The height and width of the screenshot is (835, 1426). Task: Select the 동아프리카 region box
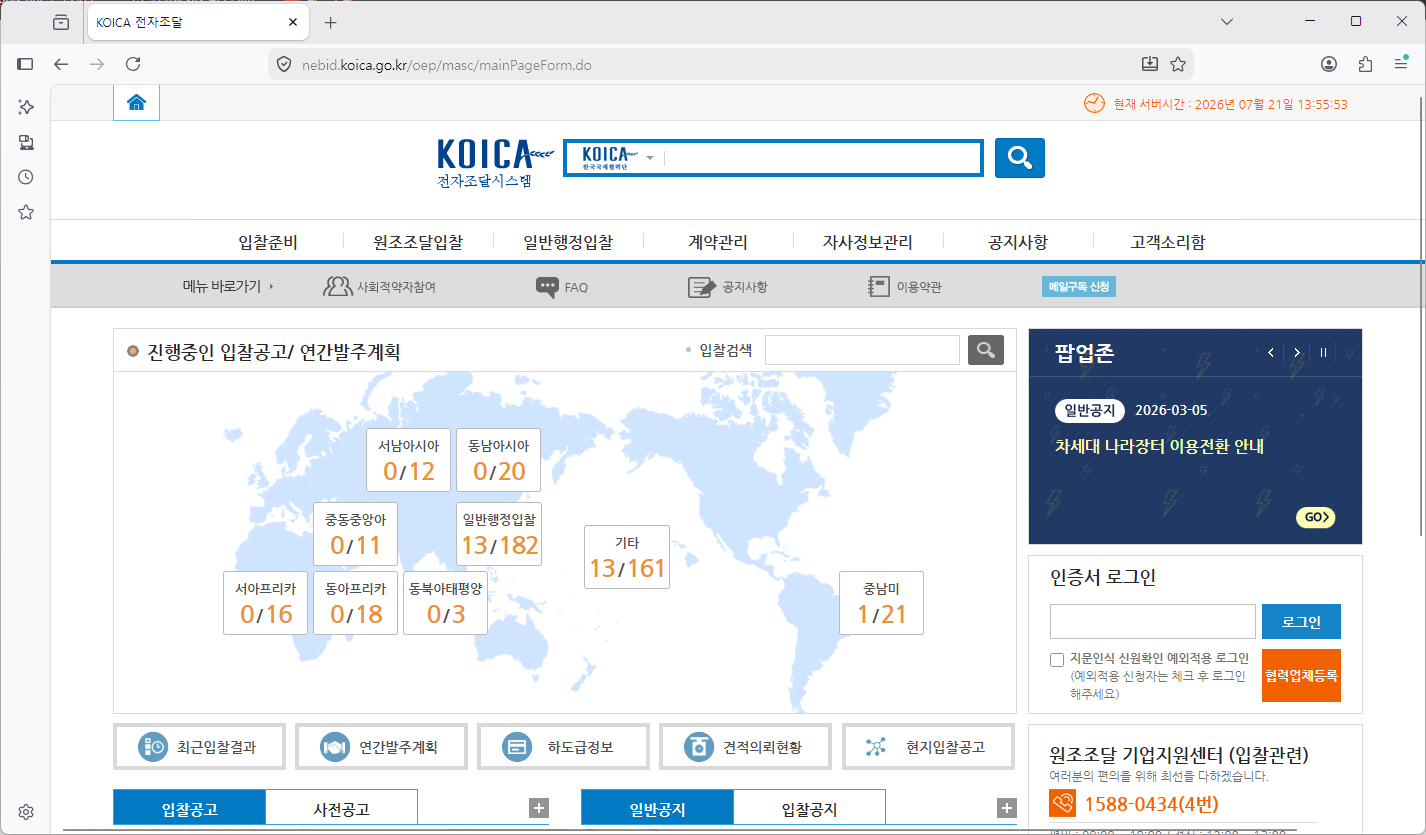pyautogui.click(x=356, y=603)
